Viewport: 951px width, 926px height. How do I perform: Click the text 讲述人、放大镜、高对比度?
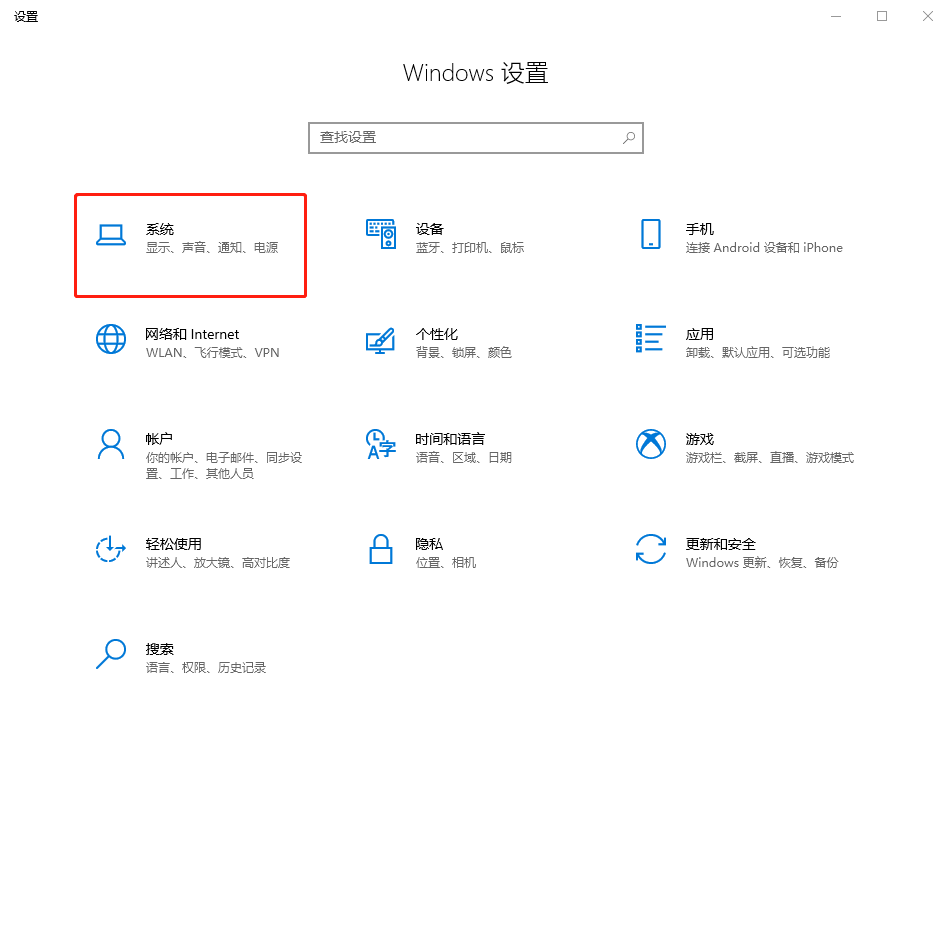[x=218, y=563]
